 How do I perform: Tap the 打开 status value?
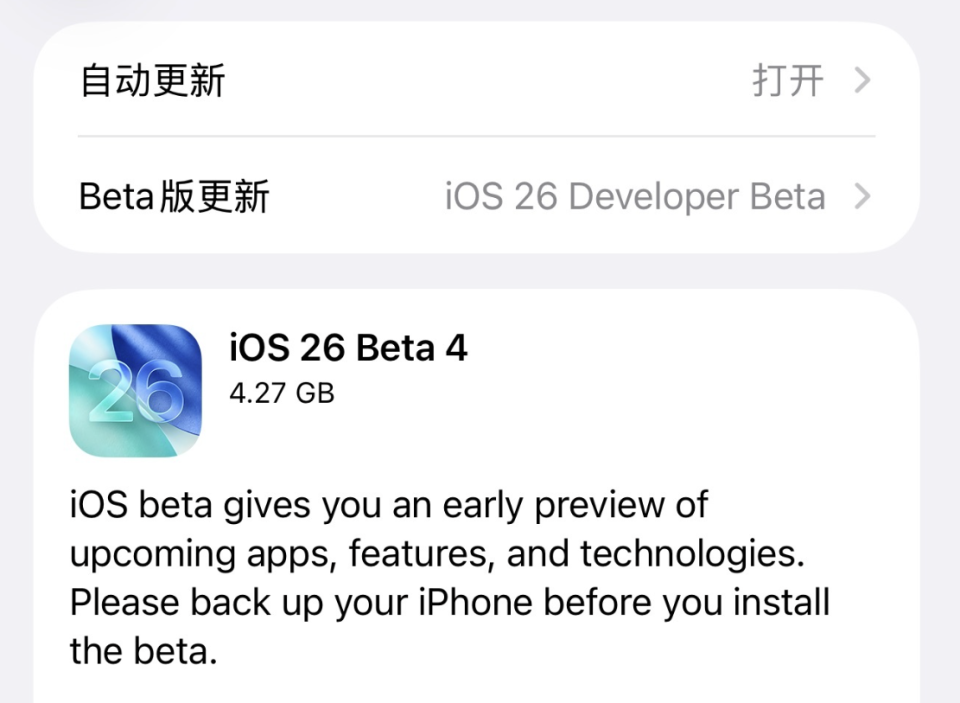[x=788, y=81]
